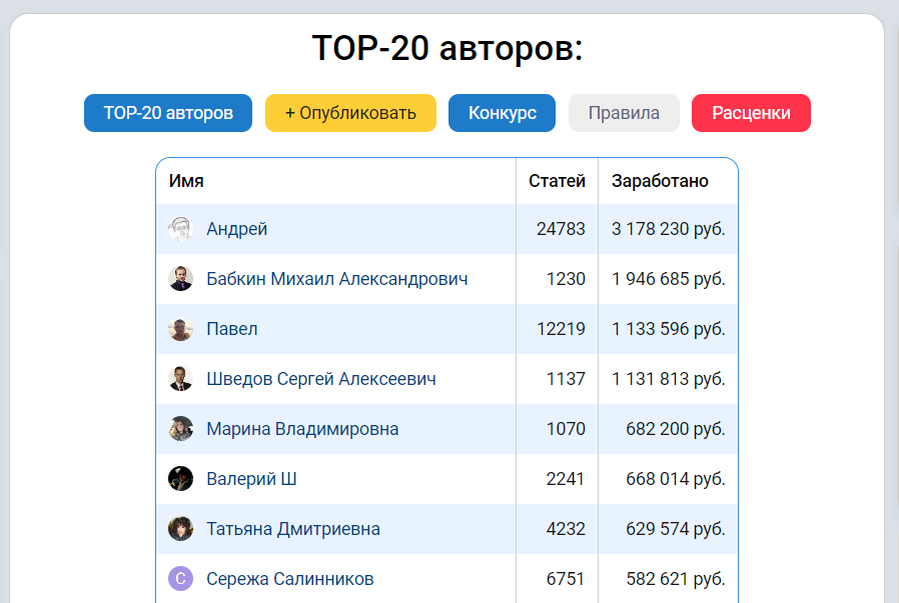The width and height of the screenshot is (899, 603).
Task: View the Правила button
Action: (623, 113)
